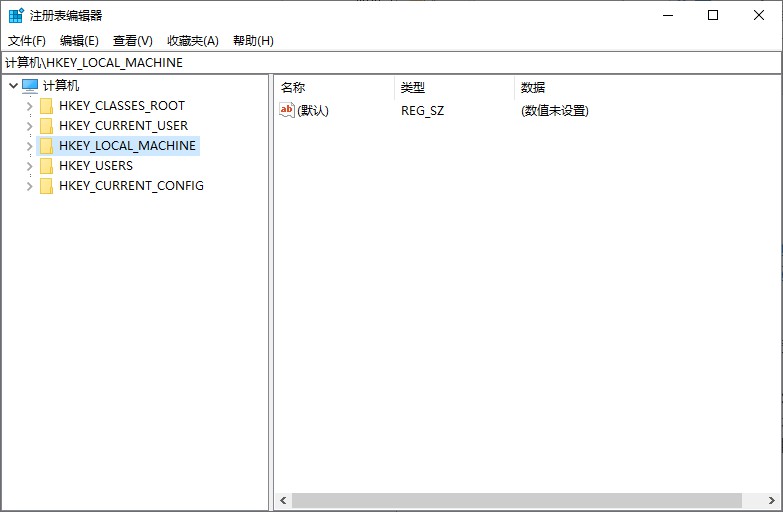Viewport: 783px width, 512px height.
Task: Click the HKEY_CURRENT_CONFIG folder icon
Action: (x=46, y=186)
